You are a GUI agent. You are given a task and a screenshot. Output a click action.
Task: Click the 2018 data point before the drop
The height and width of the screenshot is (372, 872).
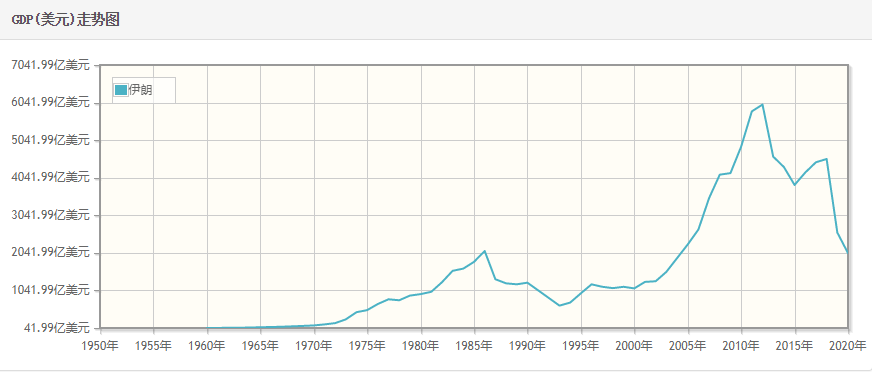click(827, 159)
